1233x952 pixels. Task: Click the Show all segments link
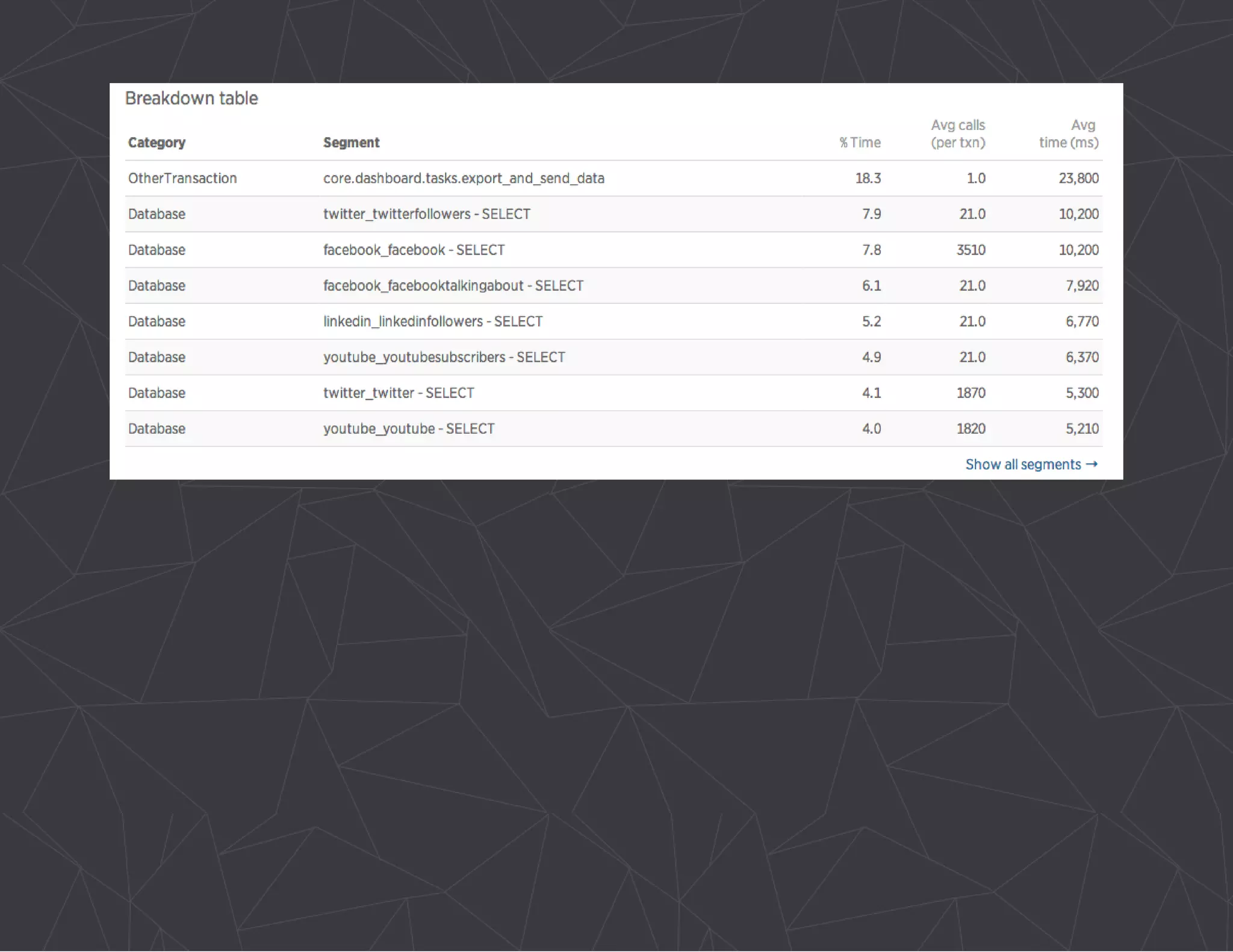tap(1023, 465)
